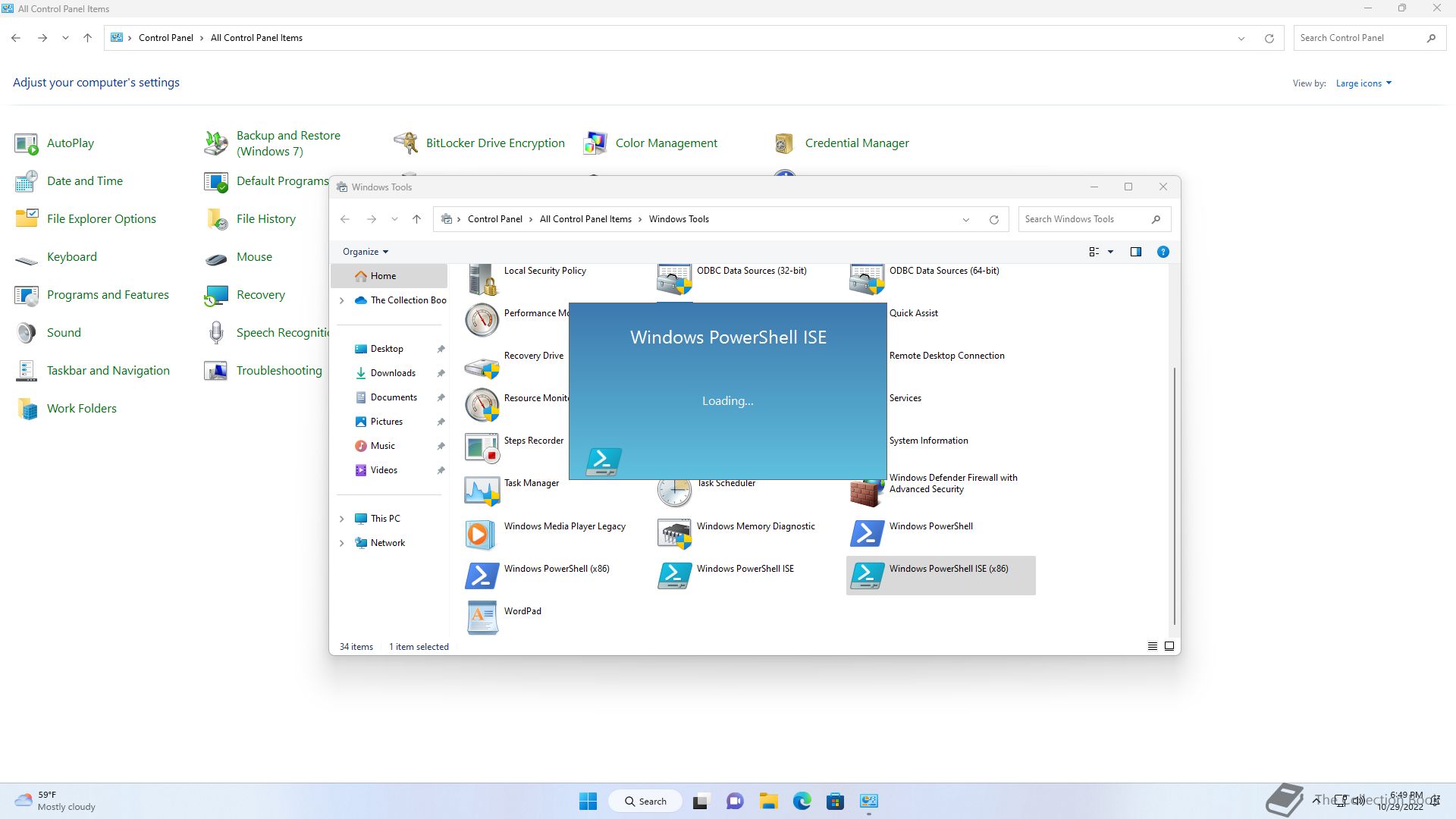Switch to details view in status bar
The height and width of the screenshot is (819, 1456).
pyautogui.click(x=1152, y=646)
